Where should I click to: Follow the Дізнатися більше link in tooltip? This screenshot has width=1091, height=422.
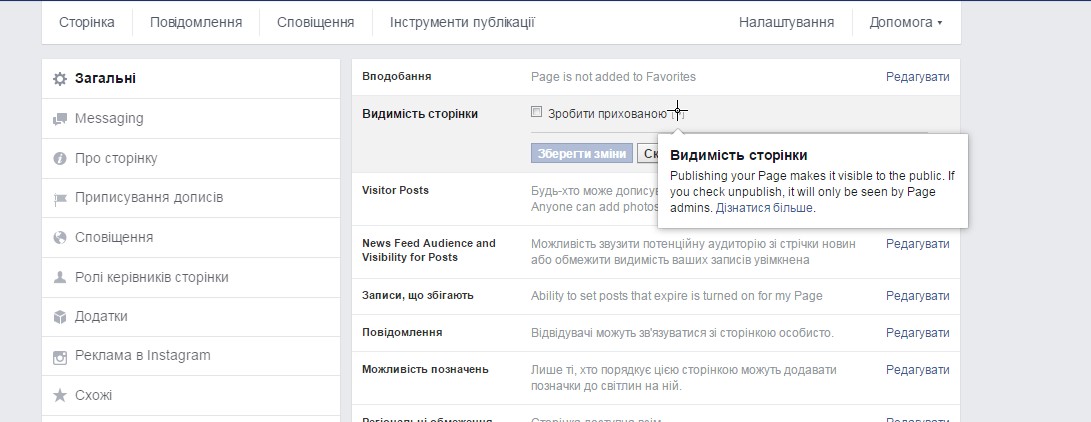[765, 207]
